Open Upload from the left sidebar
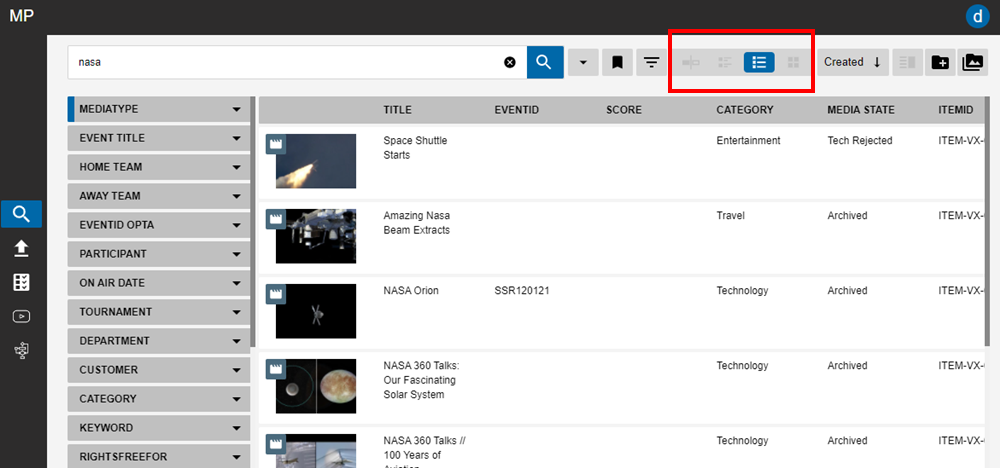The height and width of the screenshot is (468, 1000). 21,248
